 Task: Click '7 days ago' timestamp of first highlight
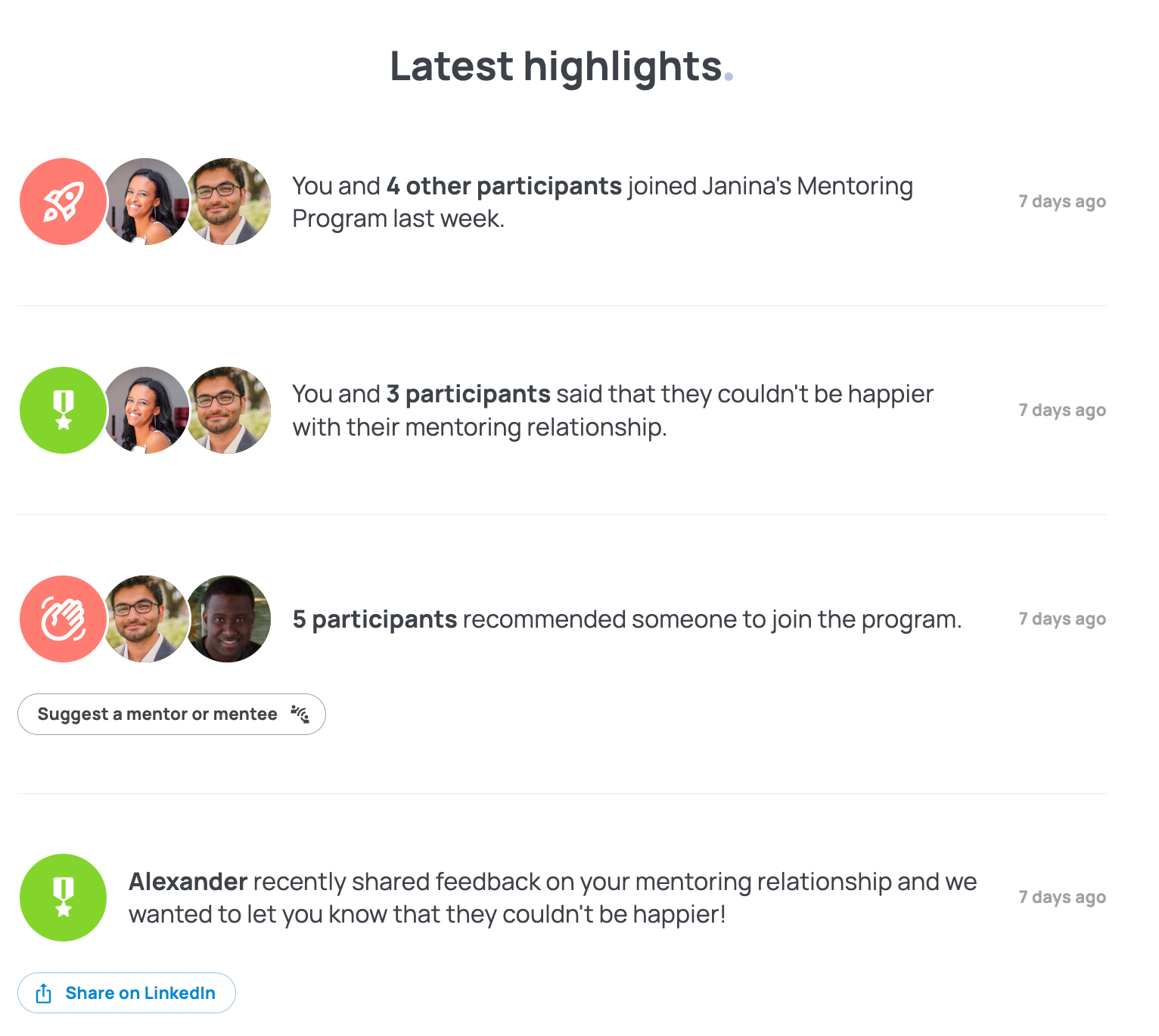pos(1062,201)
